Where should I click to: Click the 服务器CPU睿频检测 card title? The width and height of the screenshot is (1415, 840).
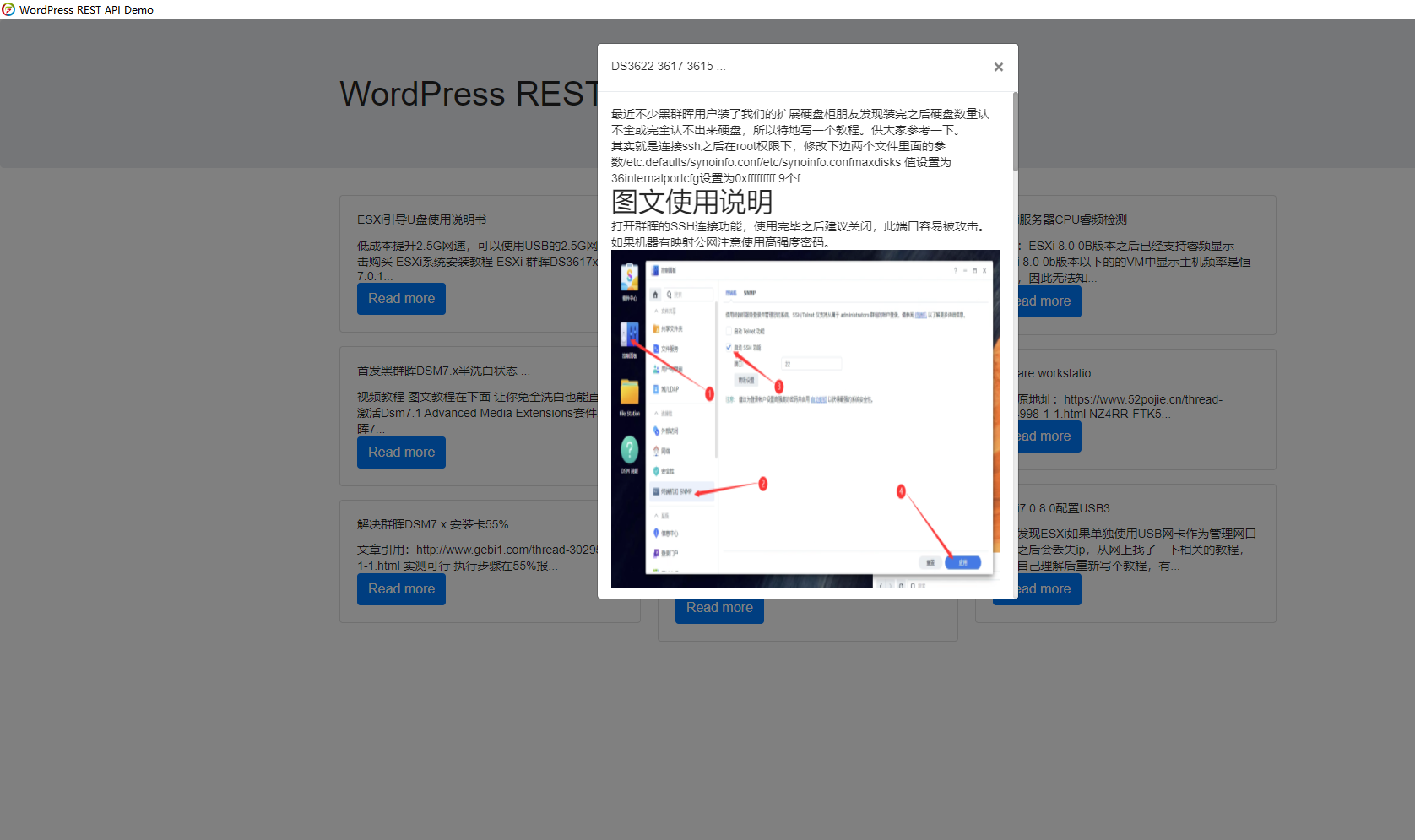click(x=1072, y=219)
